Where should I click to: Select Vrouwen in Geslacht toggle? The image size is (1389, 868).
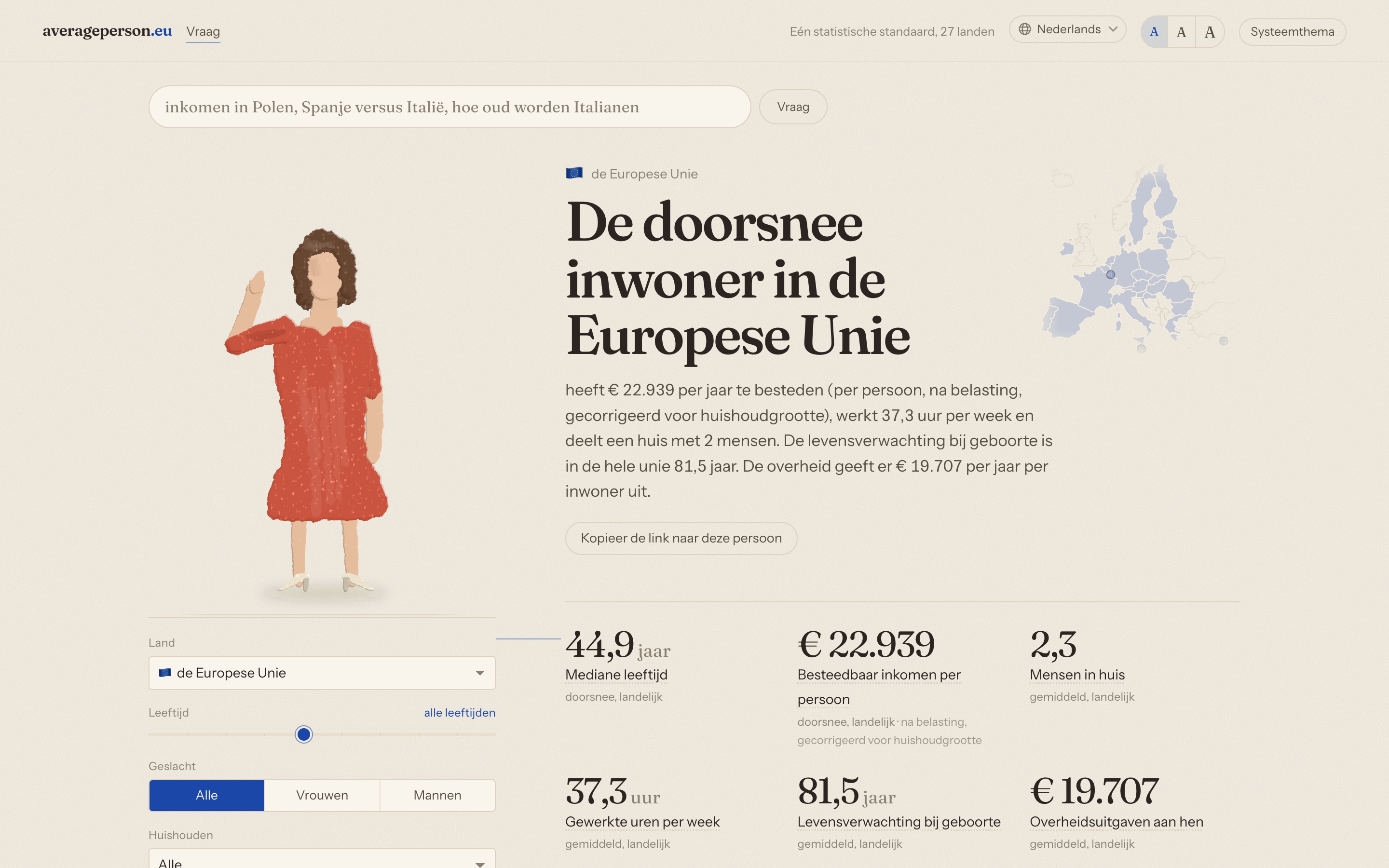tap(322, 795)
